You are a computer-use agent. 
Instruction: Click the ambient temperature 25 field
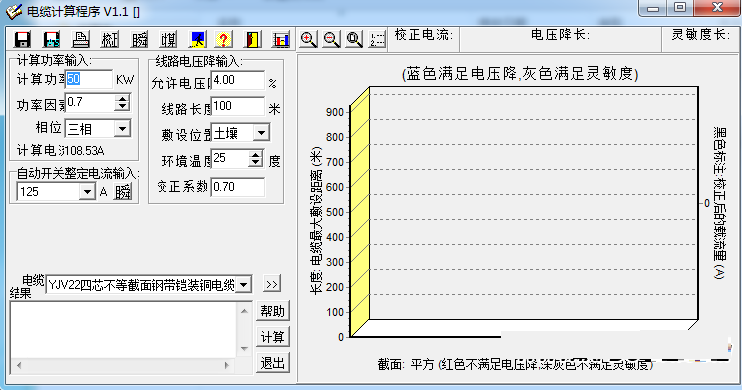pyautogui.click(x=230, y=159)
